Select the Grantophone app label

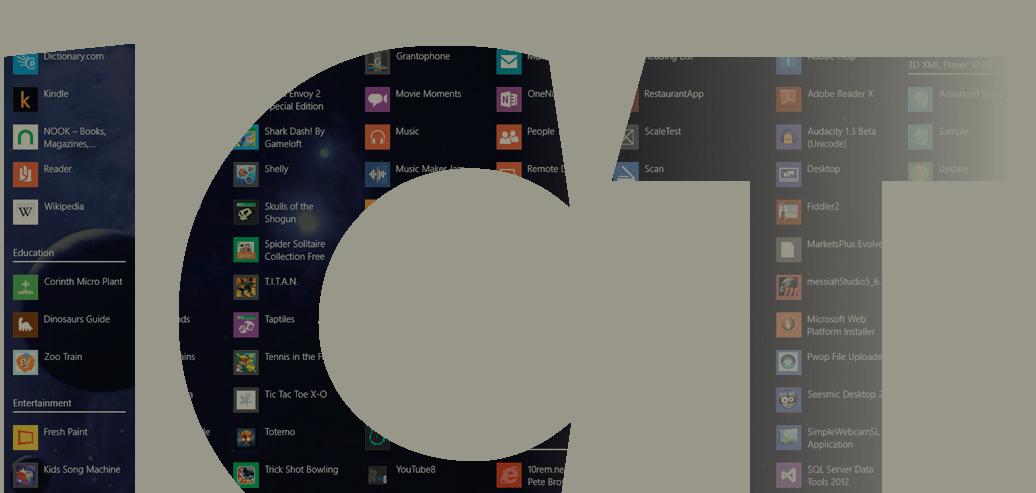click(423, 57)
